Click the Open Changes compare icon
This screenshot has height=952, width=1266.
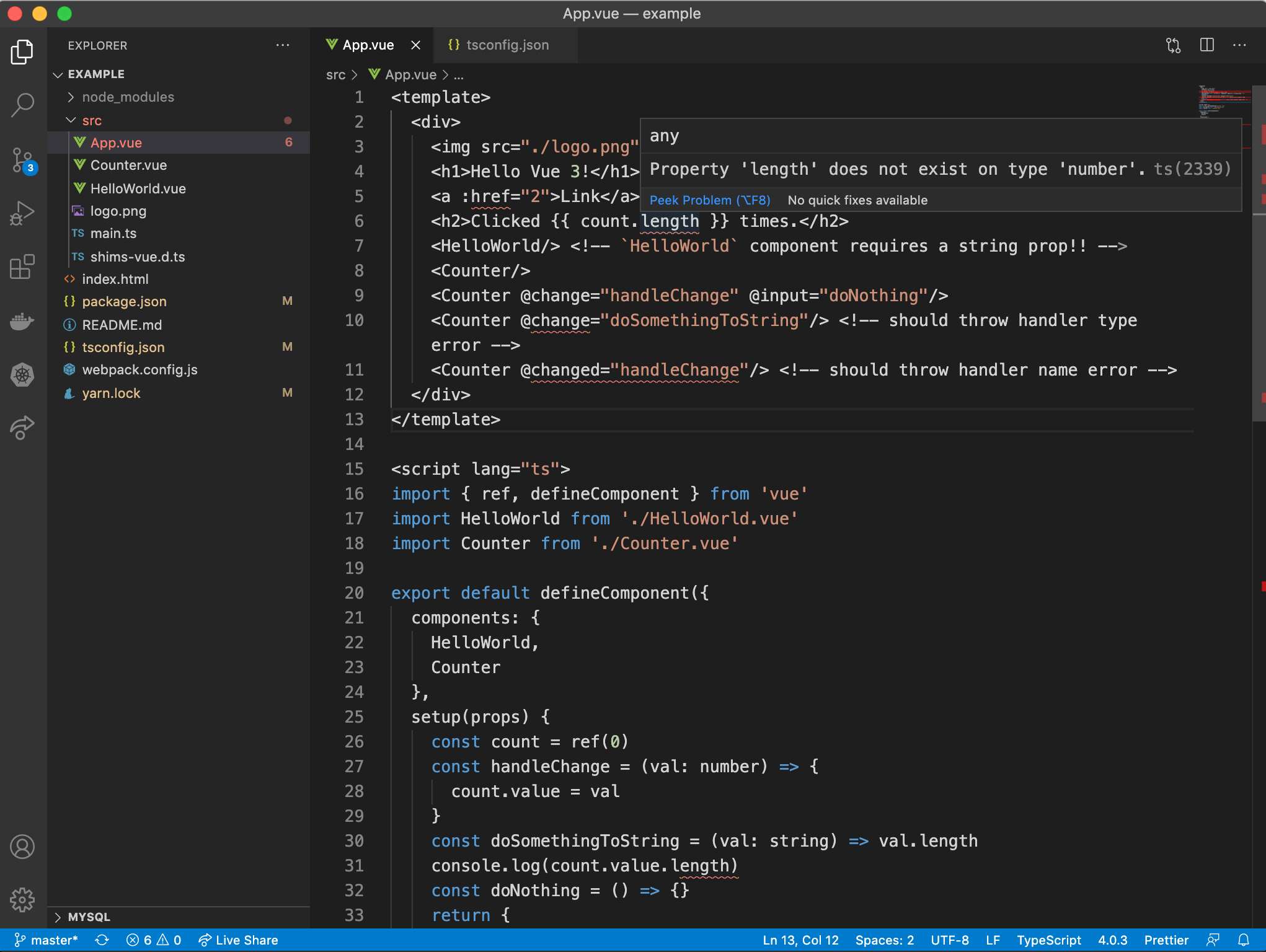(x=1173, y=45)
